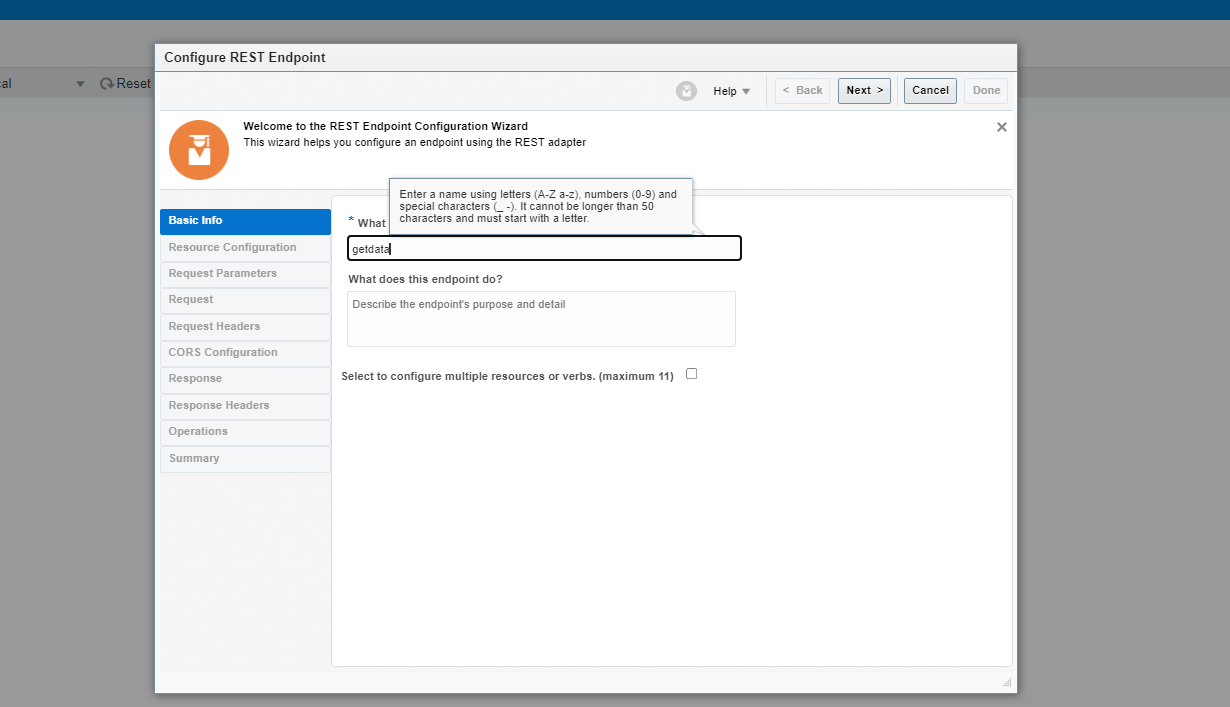
Task: Open the Request Parameters step
Action: click(245, 274)
